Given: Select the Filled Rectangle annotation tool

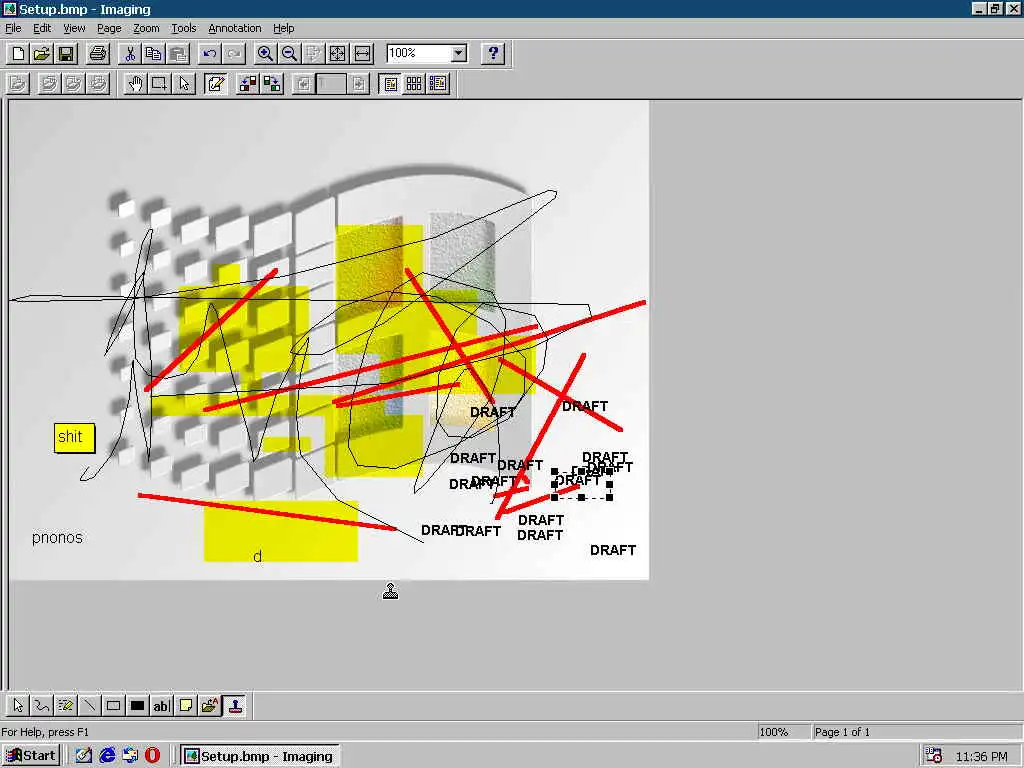Looking at the screenshot, I should coord(138,705).
